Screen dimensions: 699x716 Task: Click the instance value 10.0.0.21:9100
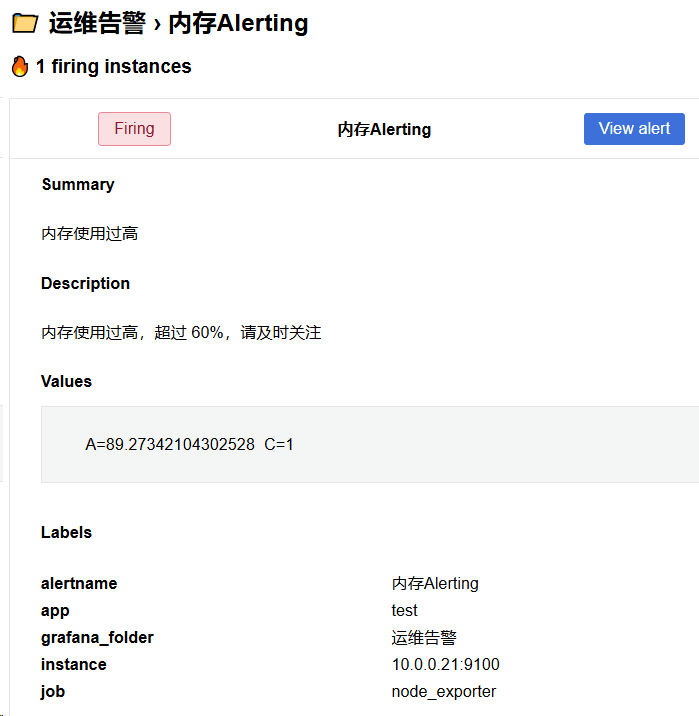click(x=445, y=664)
